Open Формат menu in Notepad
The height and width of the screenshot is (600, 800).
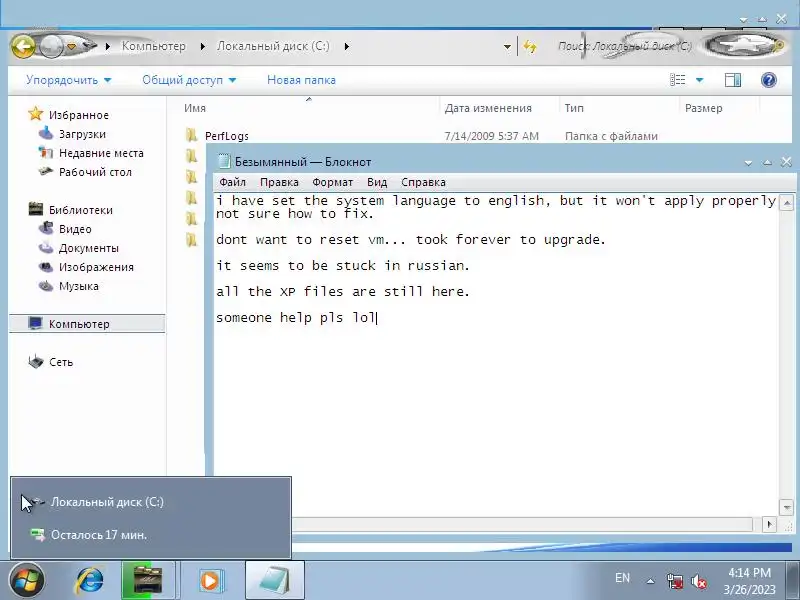pos(333,182)
